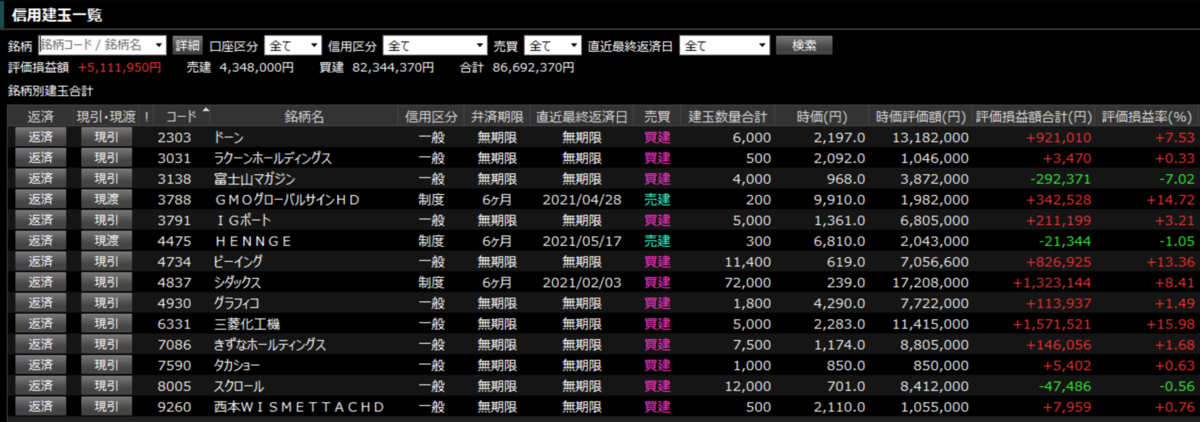Sort by 時価(円) column header

pyautogui.click(x=823, y=116)
